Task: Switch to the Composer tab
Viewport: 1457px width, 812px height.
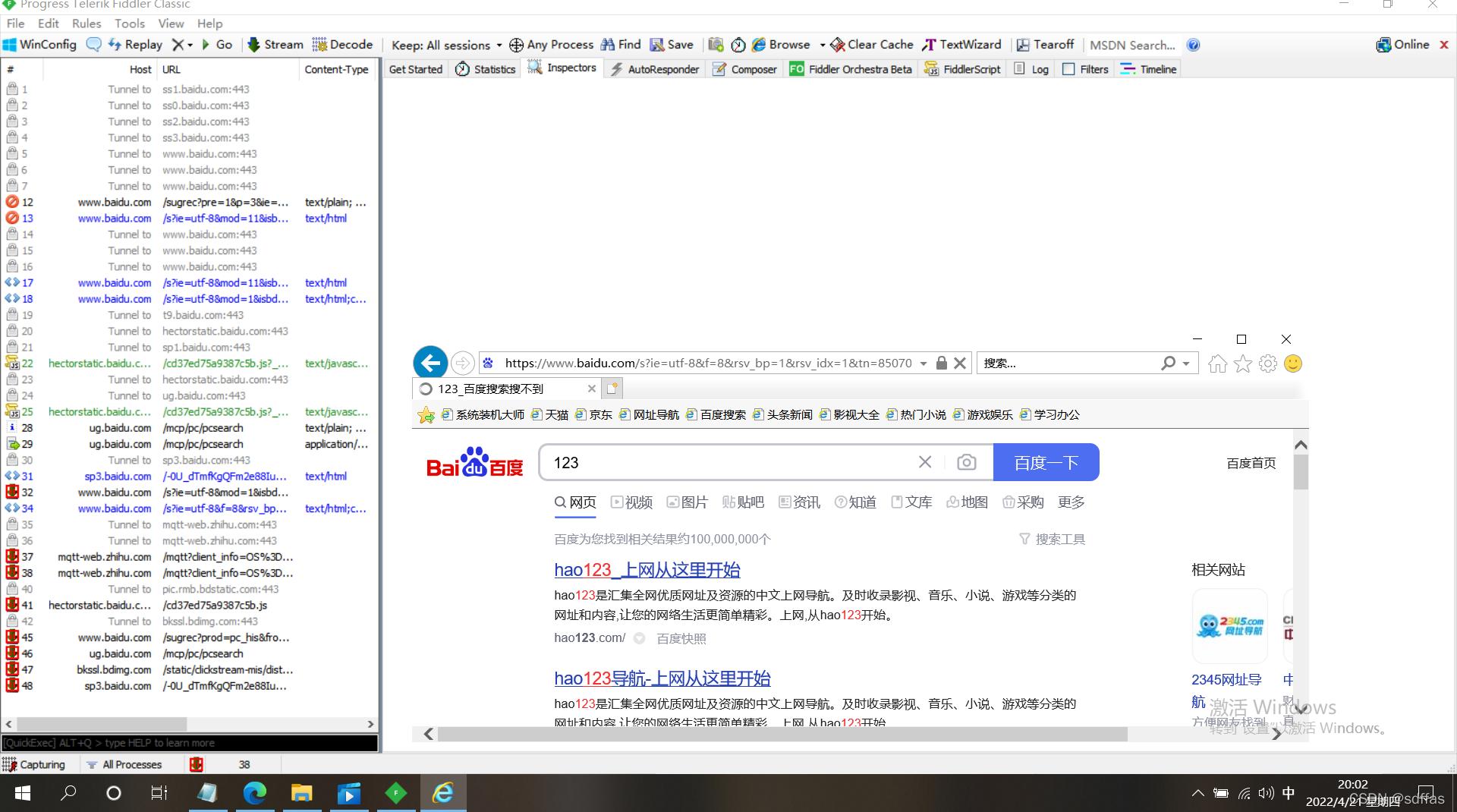Action: click(x=744, y=69)
